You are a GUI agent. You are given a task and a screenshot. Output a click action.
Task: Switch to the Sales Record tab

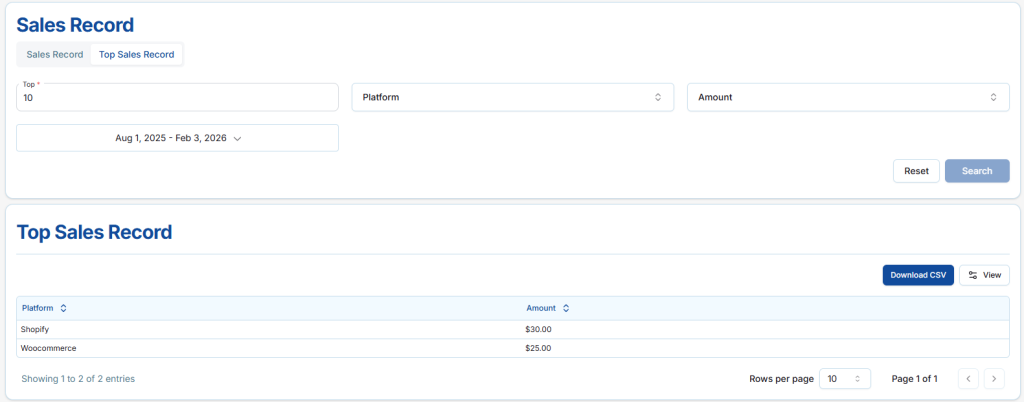tap(55, 55)
